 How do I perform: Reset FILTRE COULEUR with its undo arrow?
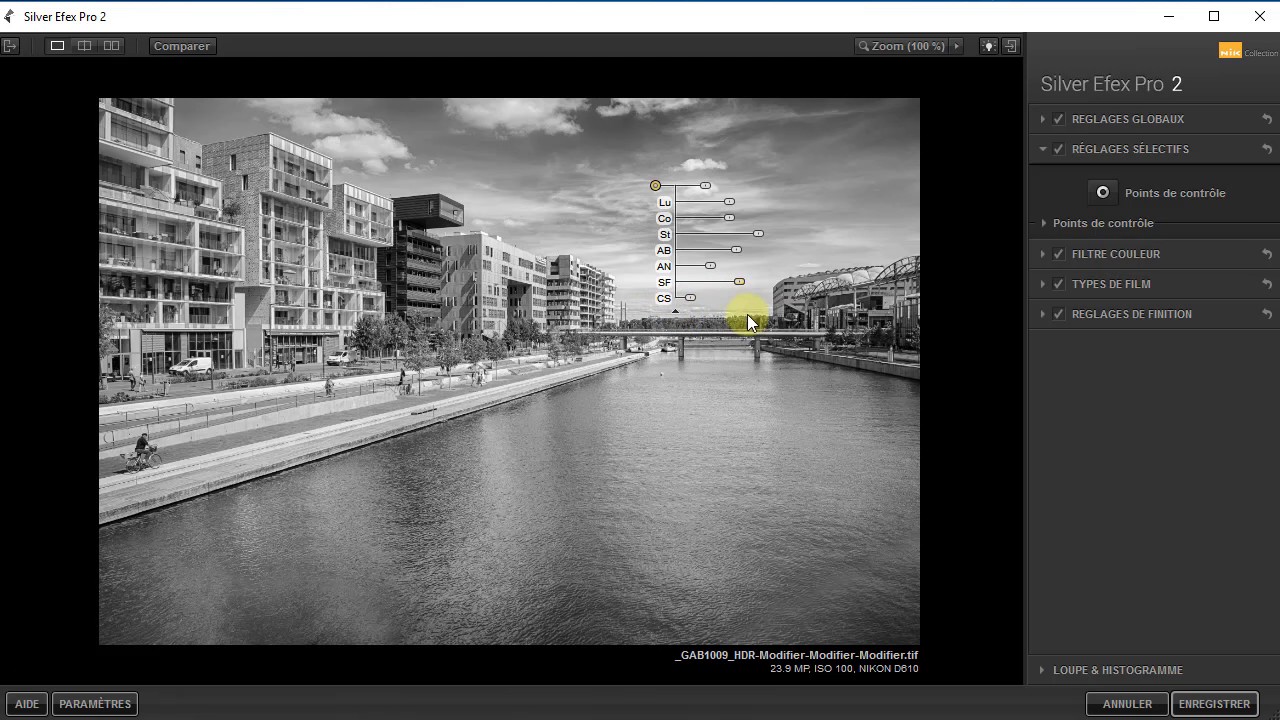(x=1267, y=254)
